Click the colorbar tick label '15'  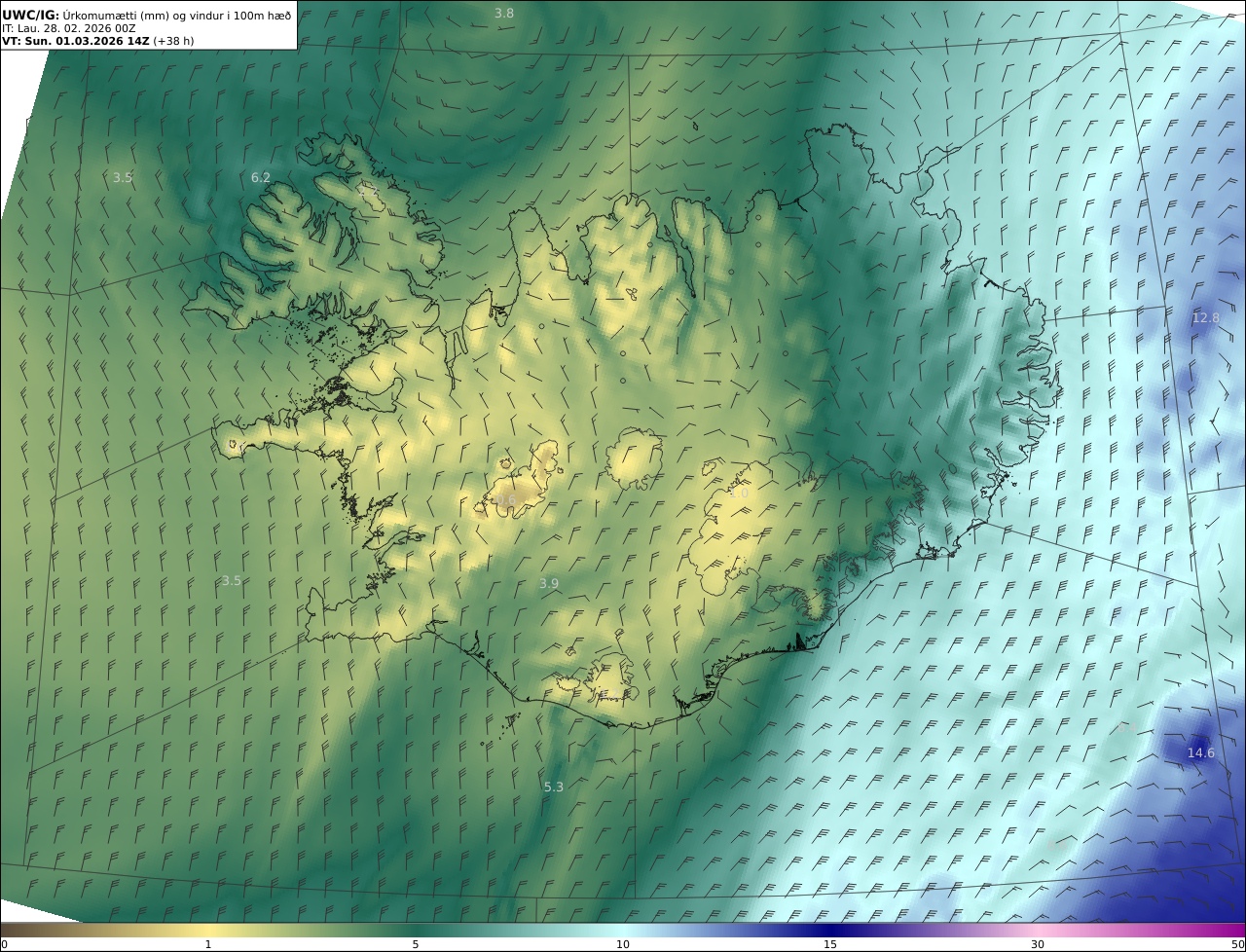830,944
